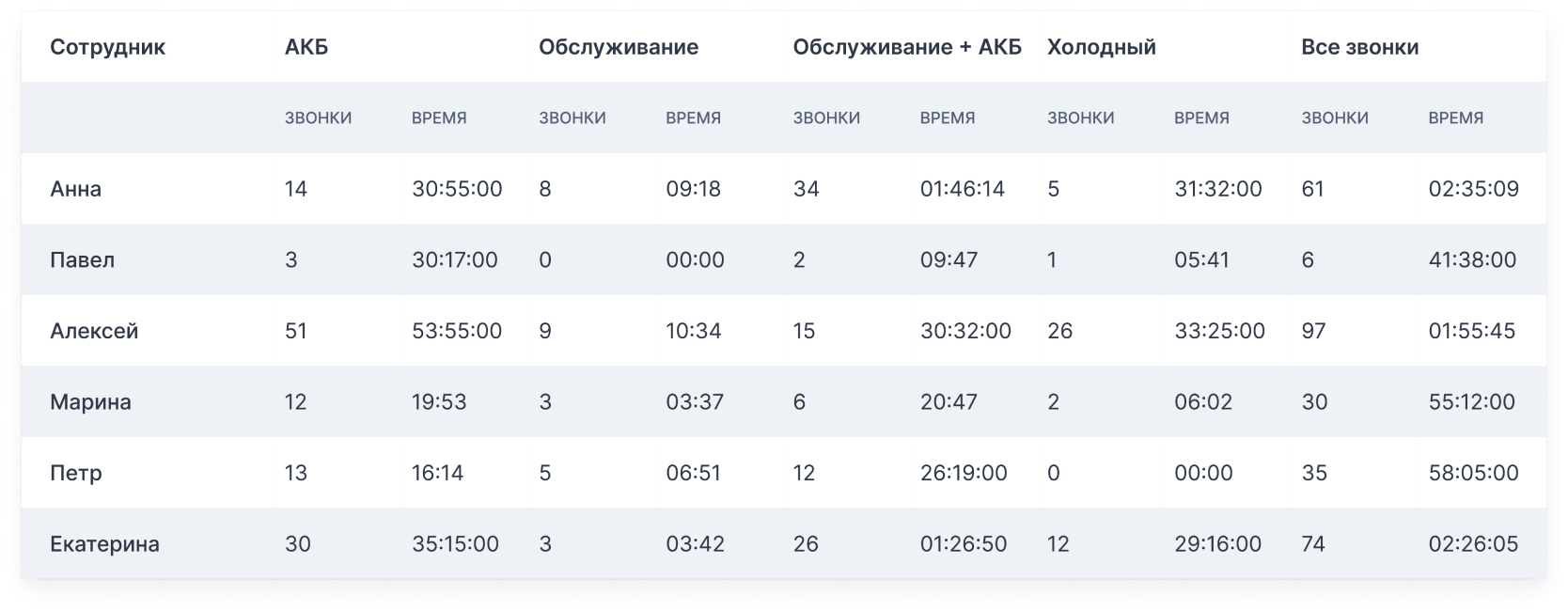Click the Холодный column header
The width and height of the screenshot is (1568, 611).
(x=1101, y=47)
